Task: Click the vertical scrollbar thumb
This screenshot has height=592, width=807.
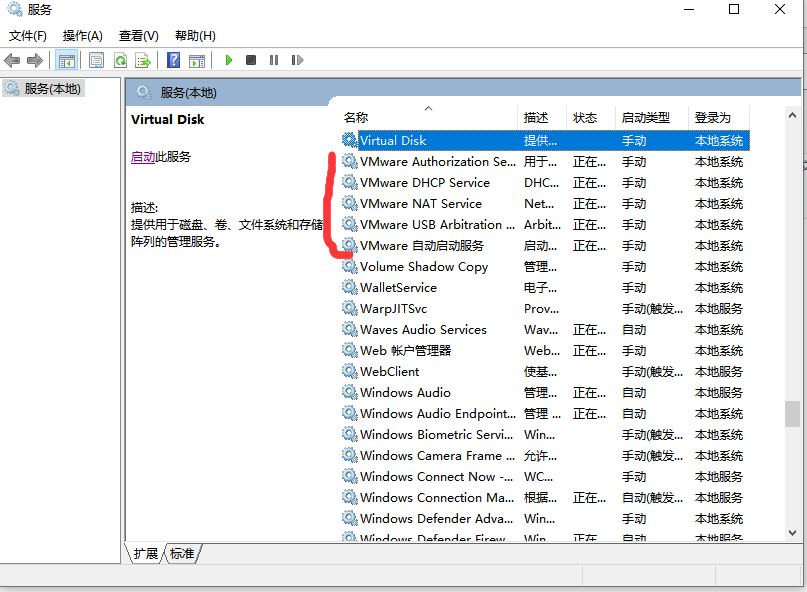Action: (x=792, y=414)
